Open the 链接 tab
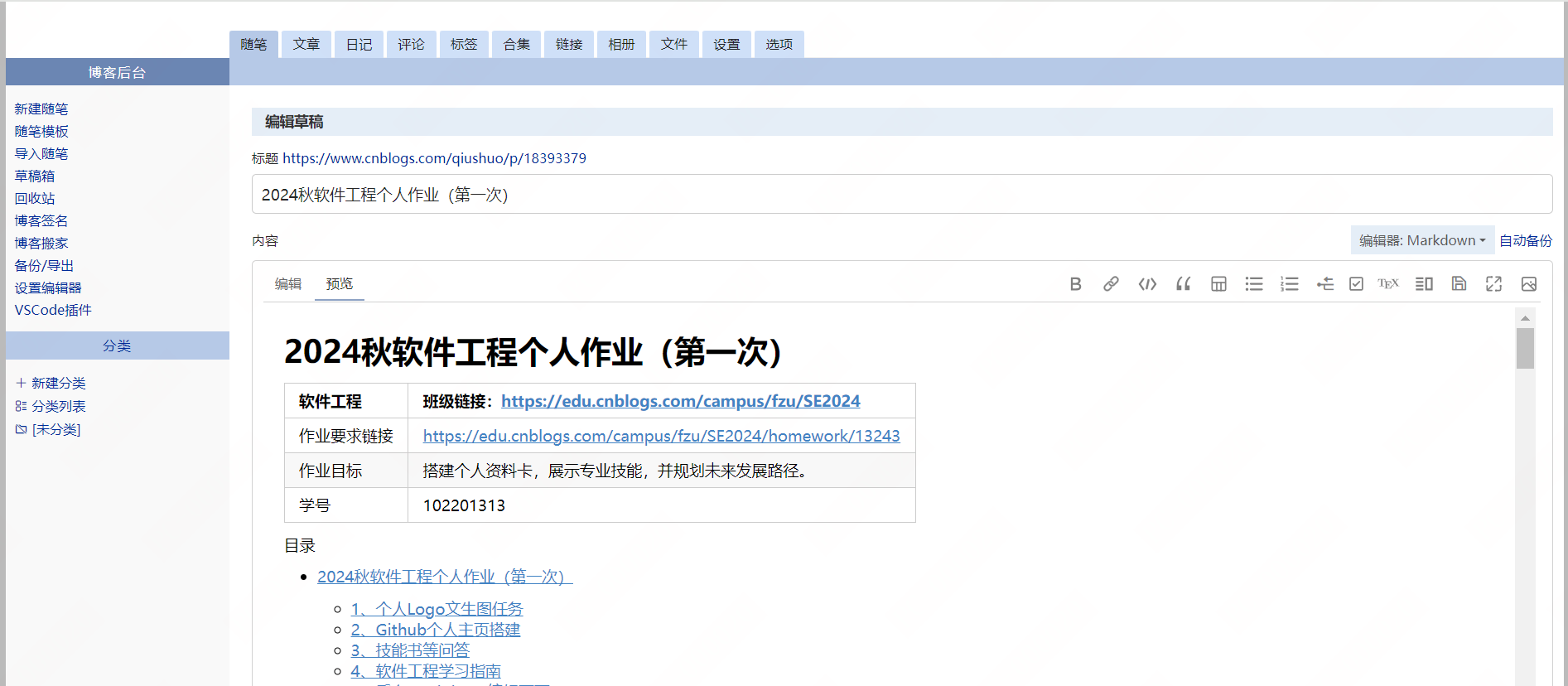Image resolution: width=1568 pixels, height=686 pixels. pos(569,44)
